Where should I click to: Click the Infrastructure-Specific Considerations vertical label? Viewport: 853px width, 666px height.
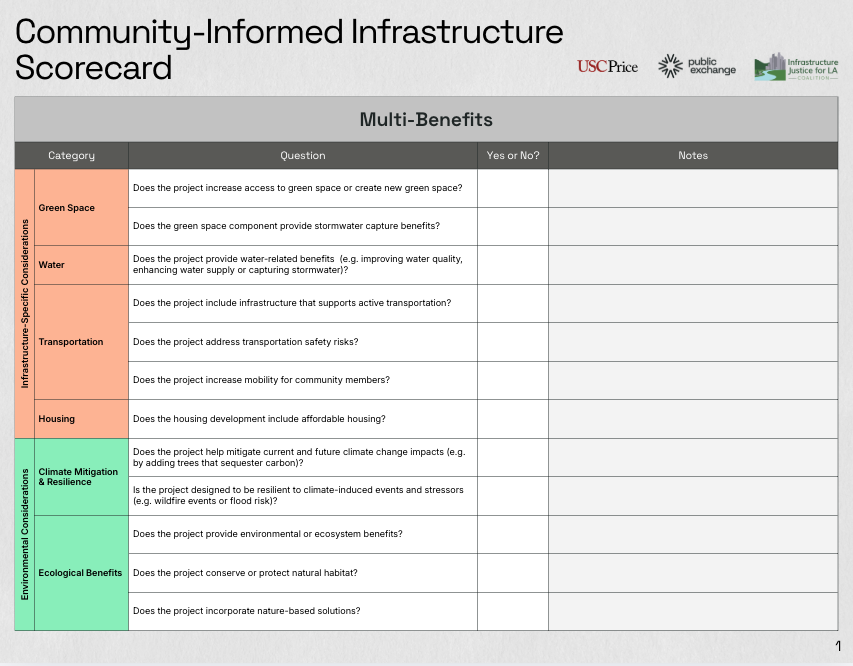pyautogui.click(x=25, y=304)
